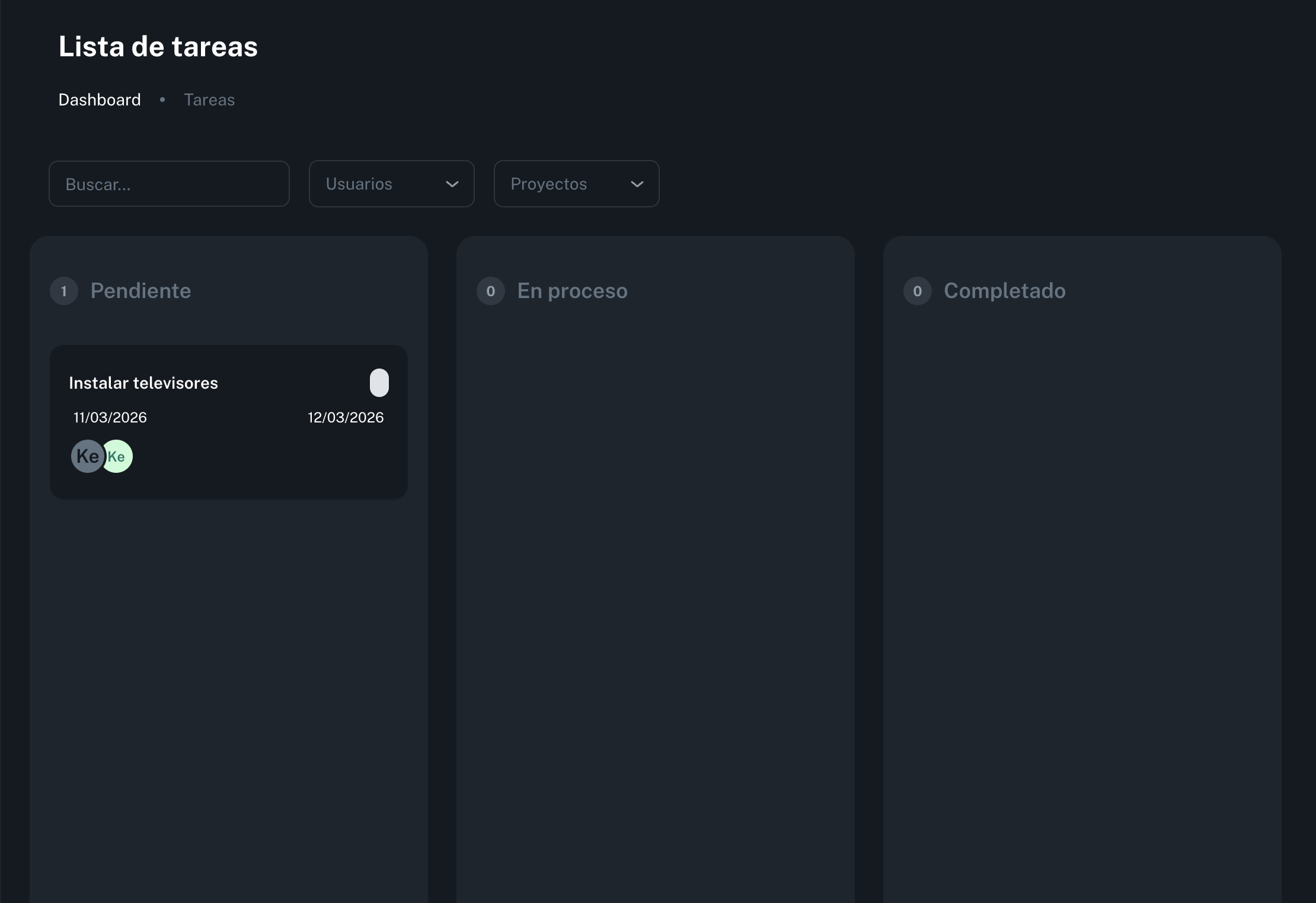Open the Proyectos dropdown
Viewport: 1316px width, 903px height.
[x=576, y=184]
